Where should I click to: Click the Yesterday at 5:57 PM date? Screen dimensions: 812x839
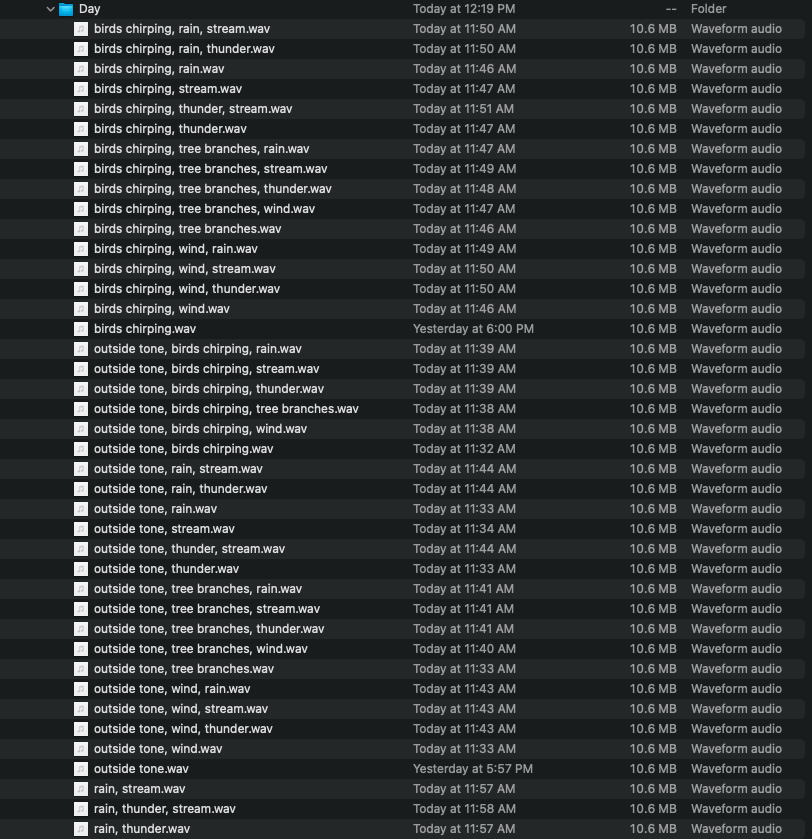473,769
